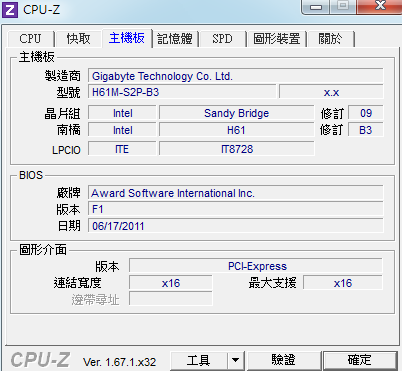Close the CPU-Z window
Viewport: 405px width, 375px height.
[380, 6]
